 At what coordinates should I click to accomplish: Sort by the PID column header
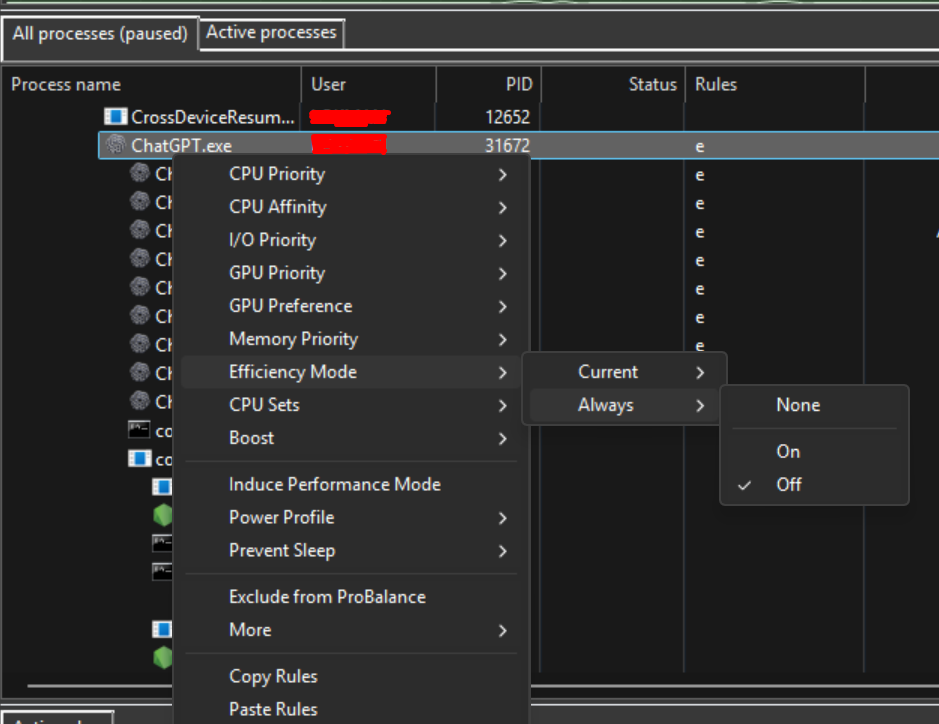tap(489, 84)
